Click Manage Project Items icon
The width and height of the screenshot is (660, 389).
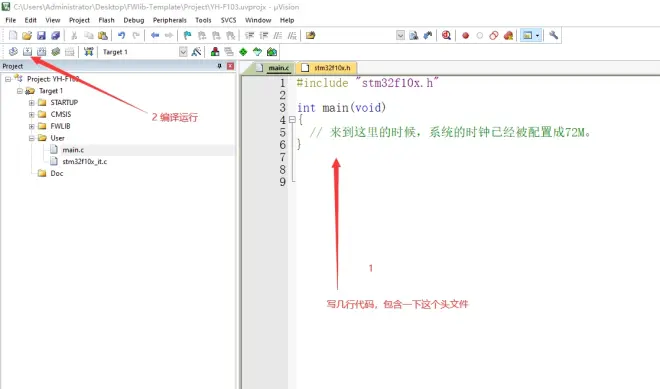click(x=215, y=52)
